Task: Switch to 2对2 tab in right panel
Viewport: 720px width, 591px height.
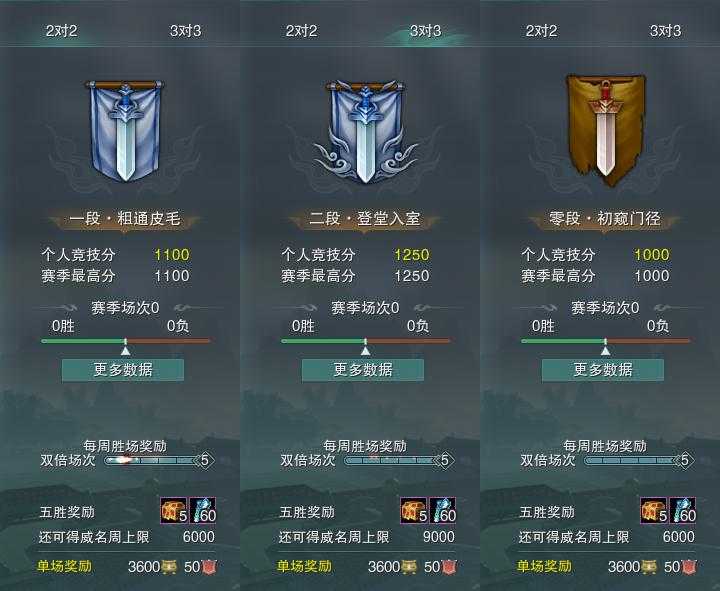Action: coord(541,31)
